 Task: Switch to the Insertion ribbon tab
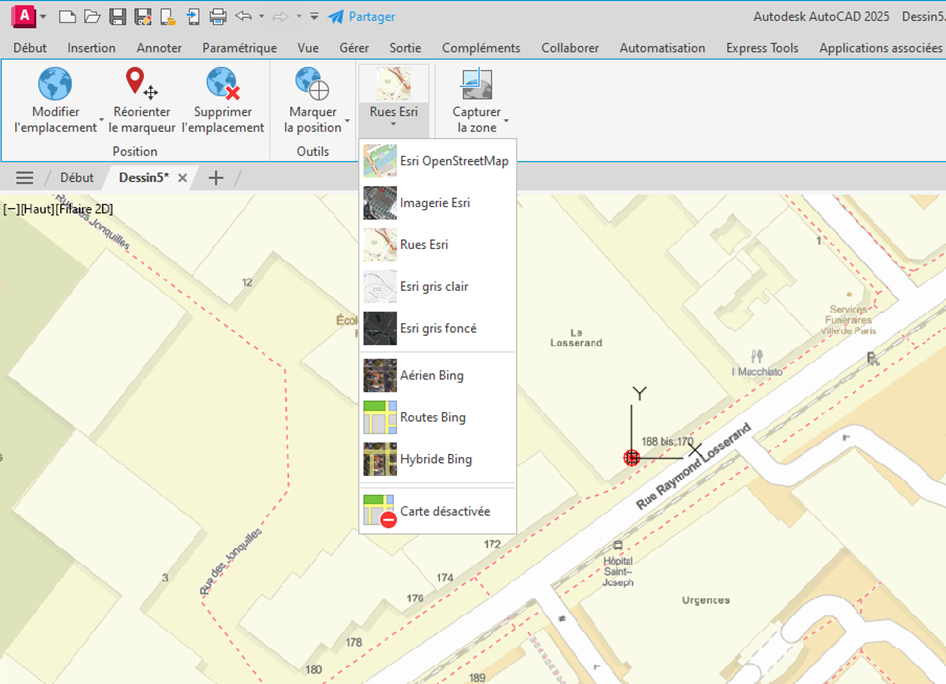[91, 47]
